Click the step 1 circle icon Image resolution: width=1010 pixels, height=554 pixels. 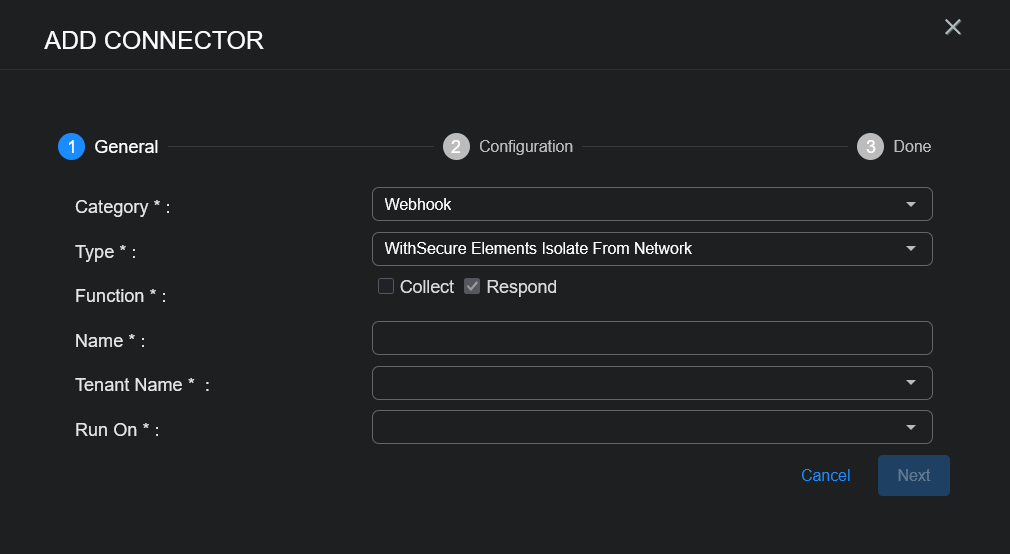click(71, 147)
